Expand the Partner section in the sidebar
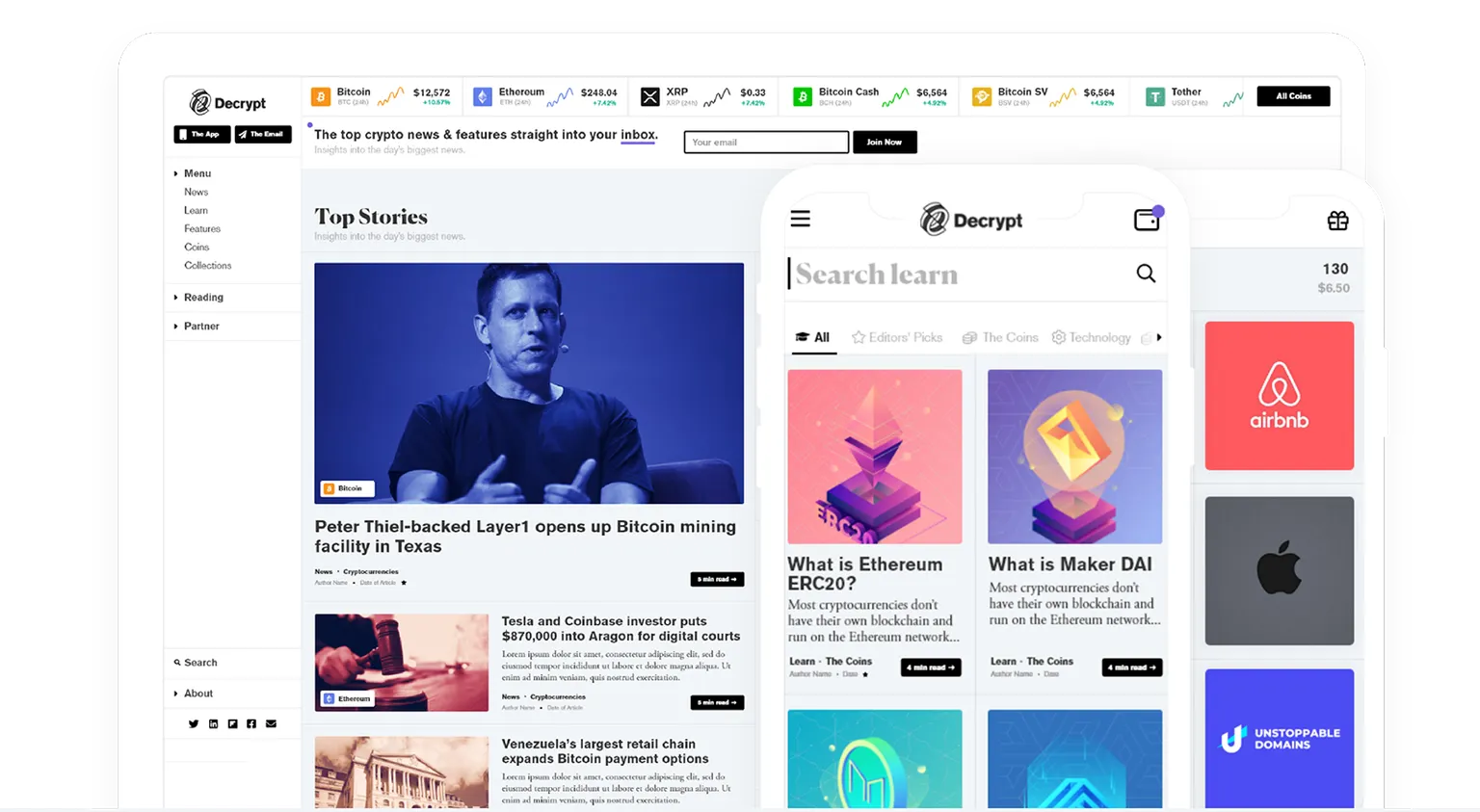 click(197, 327)
